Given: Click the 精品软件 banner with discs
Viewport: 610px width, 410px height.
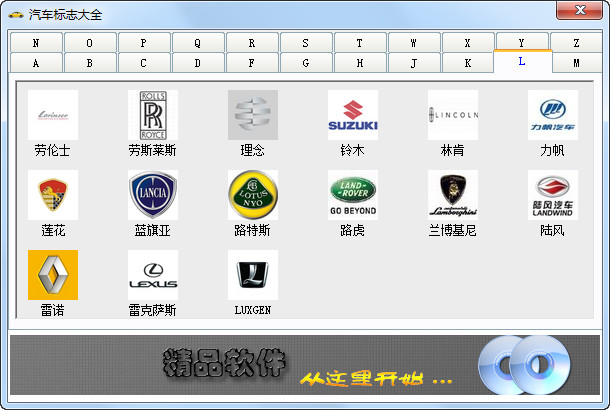Looking at the screenshot, I should [305, 365].
